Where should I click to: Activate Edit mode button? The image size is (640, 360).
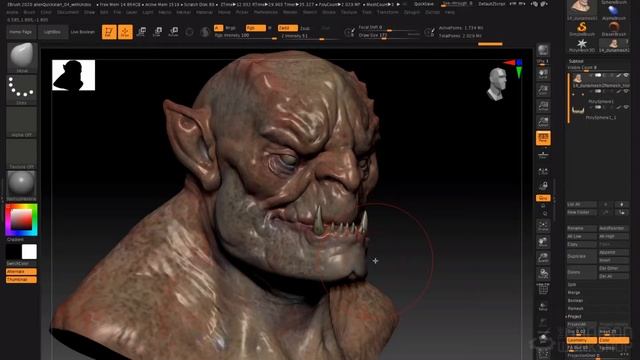tap(109, 32)
